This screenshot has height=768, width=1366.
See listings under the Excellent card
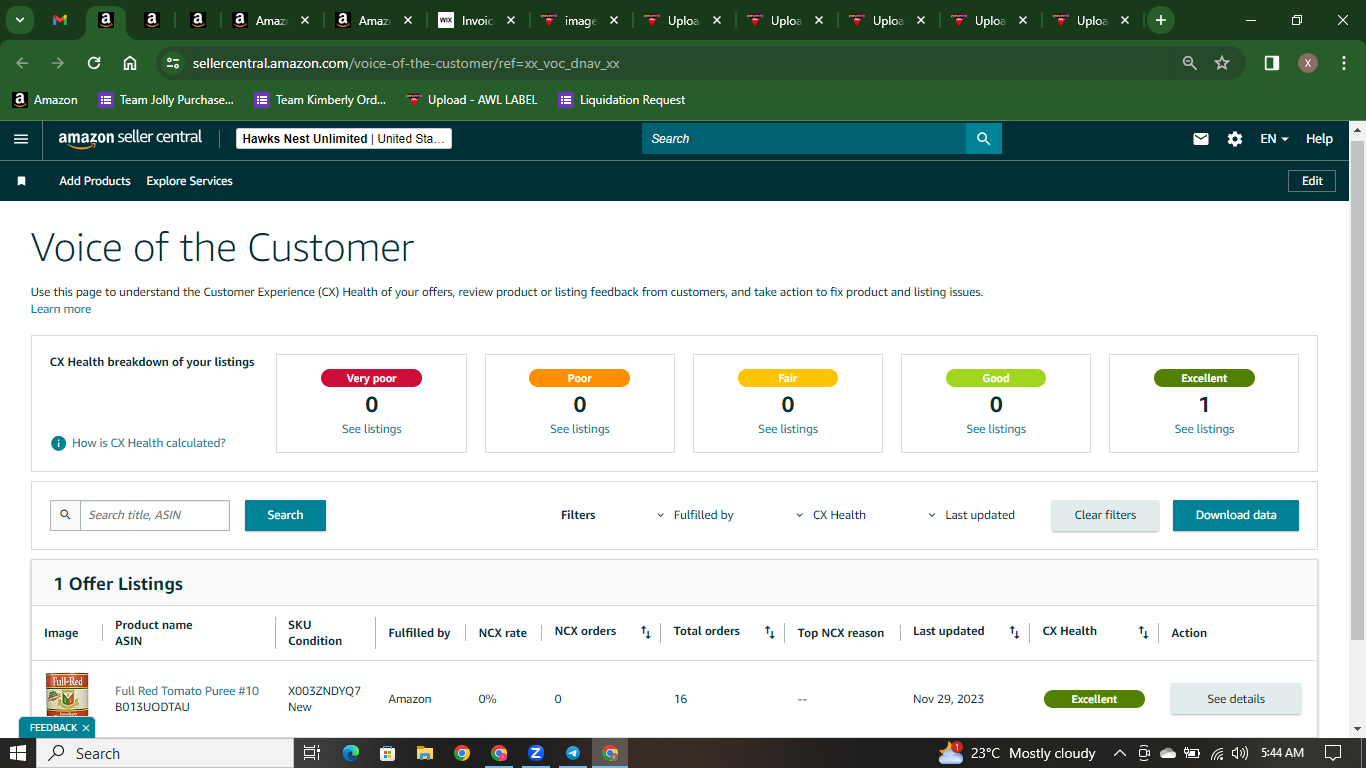click(x=1204, y=429)
